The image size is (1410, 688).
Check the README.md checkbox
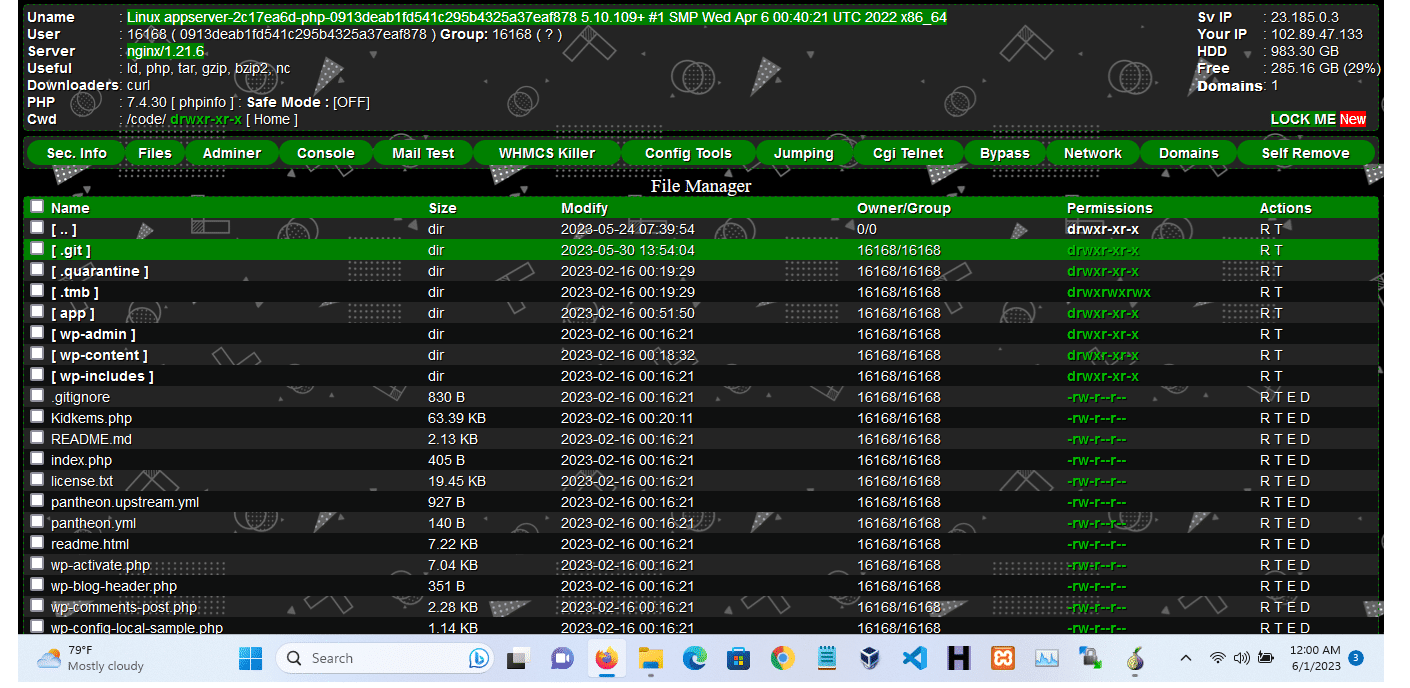click(37, 438)
